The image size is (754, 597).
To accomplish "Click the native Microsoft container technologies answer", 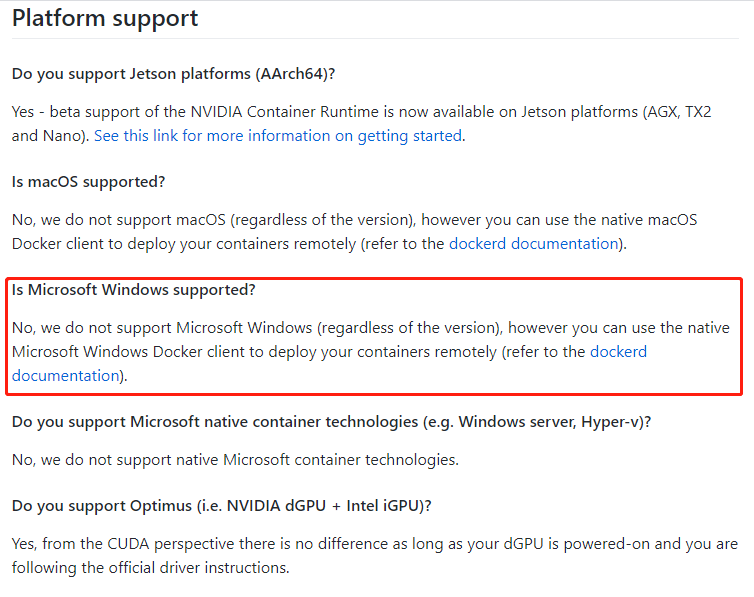I will (236, 460).
